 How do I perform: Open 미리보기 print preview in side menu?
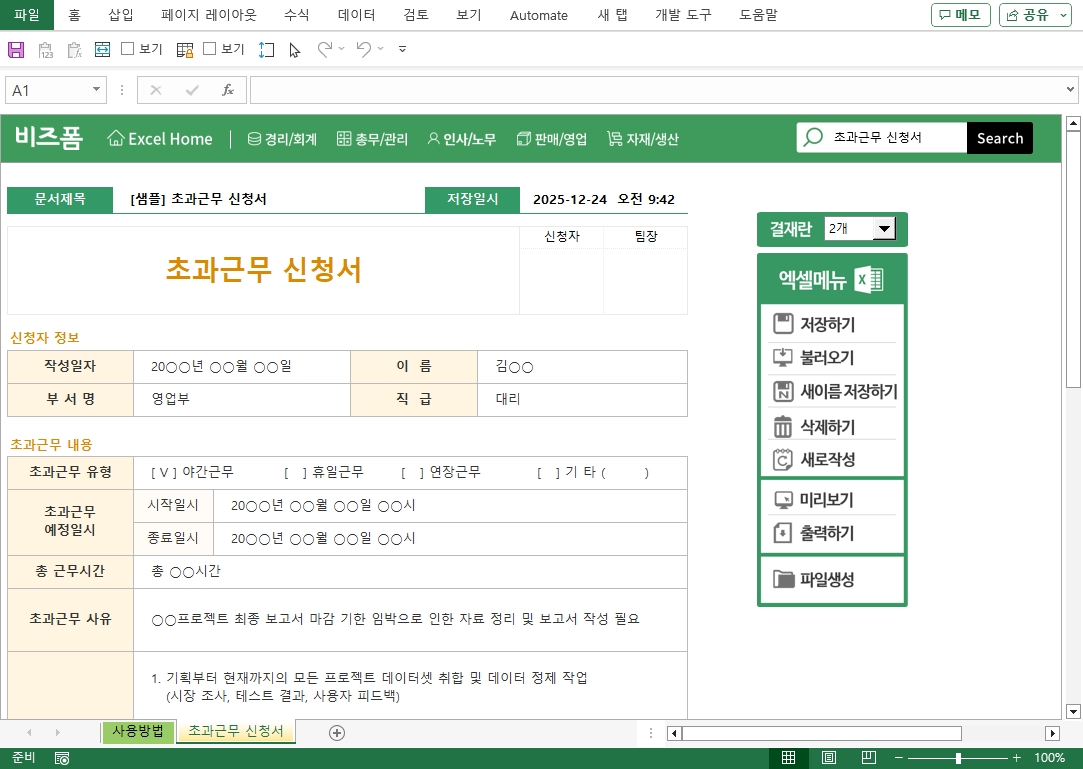tap(826, 500)
